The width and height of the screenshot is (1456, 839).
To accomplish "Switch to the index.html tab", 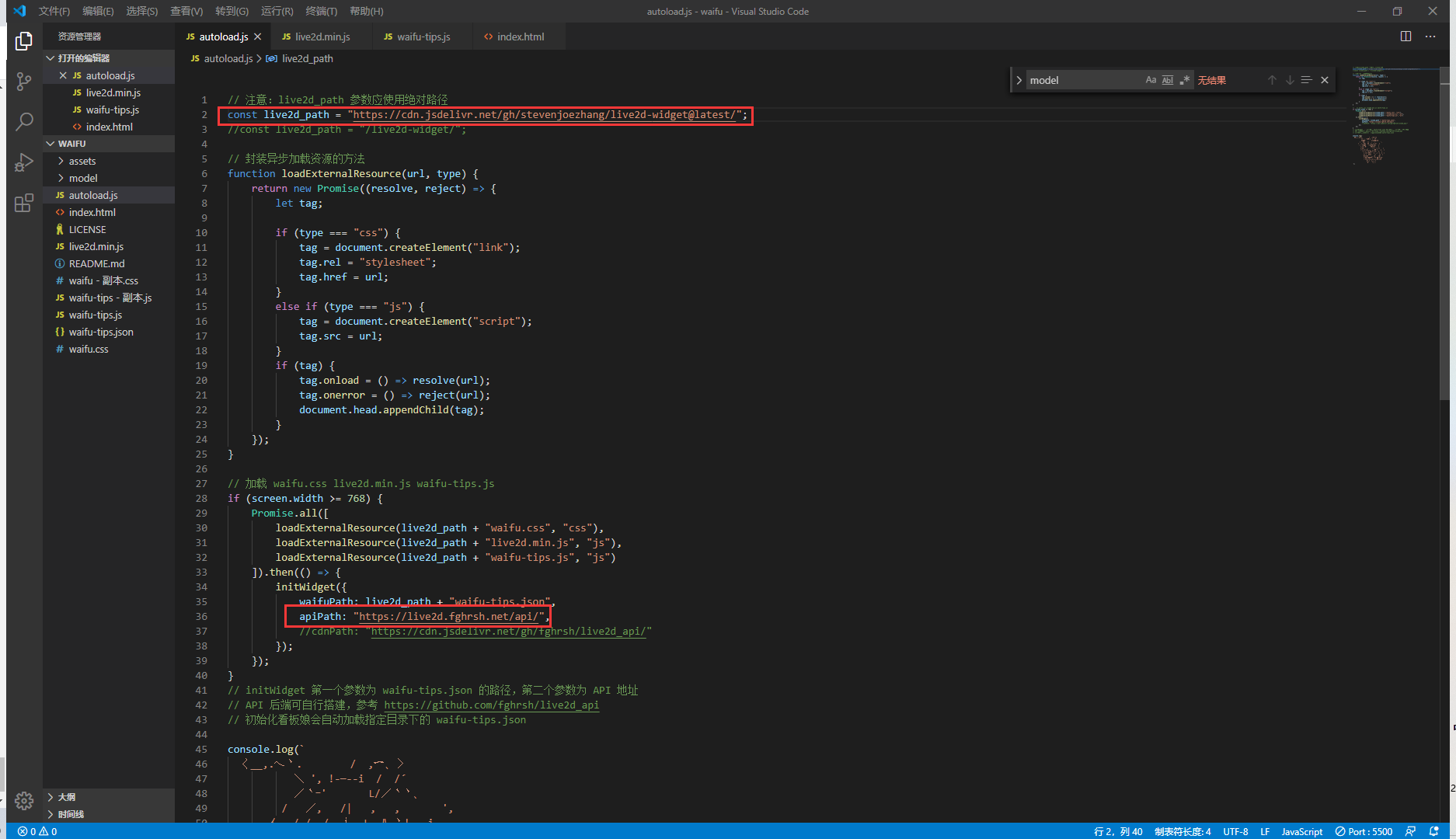I will click(514, 37).
